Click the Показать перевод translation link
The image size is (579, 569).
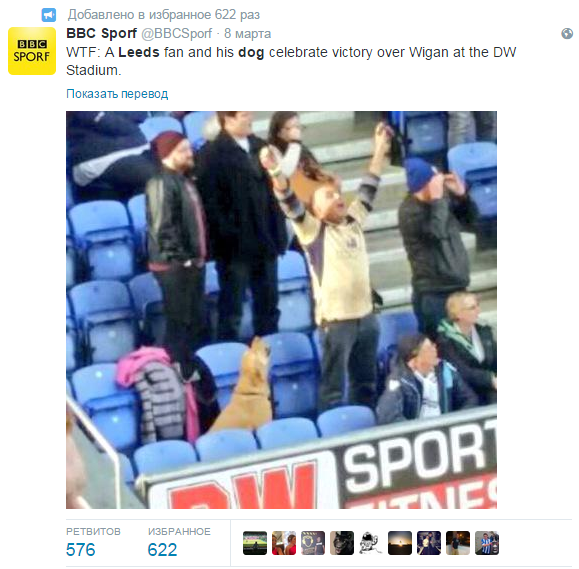click(x=117, y=94)
